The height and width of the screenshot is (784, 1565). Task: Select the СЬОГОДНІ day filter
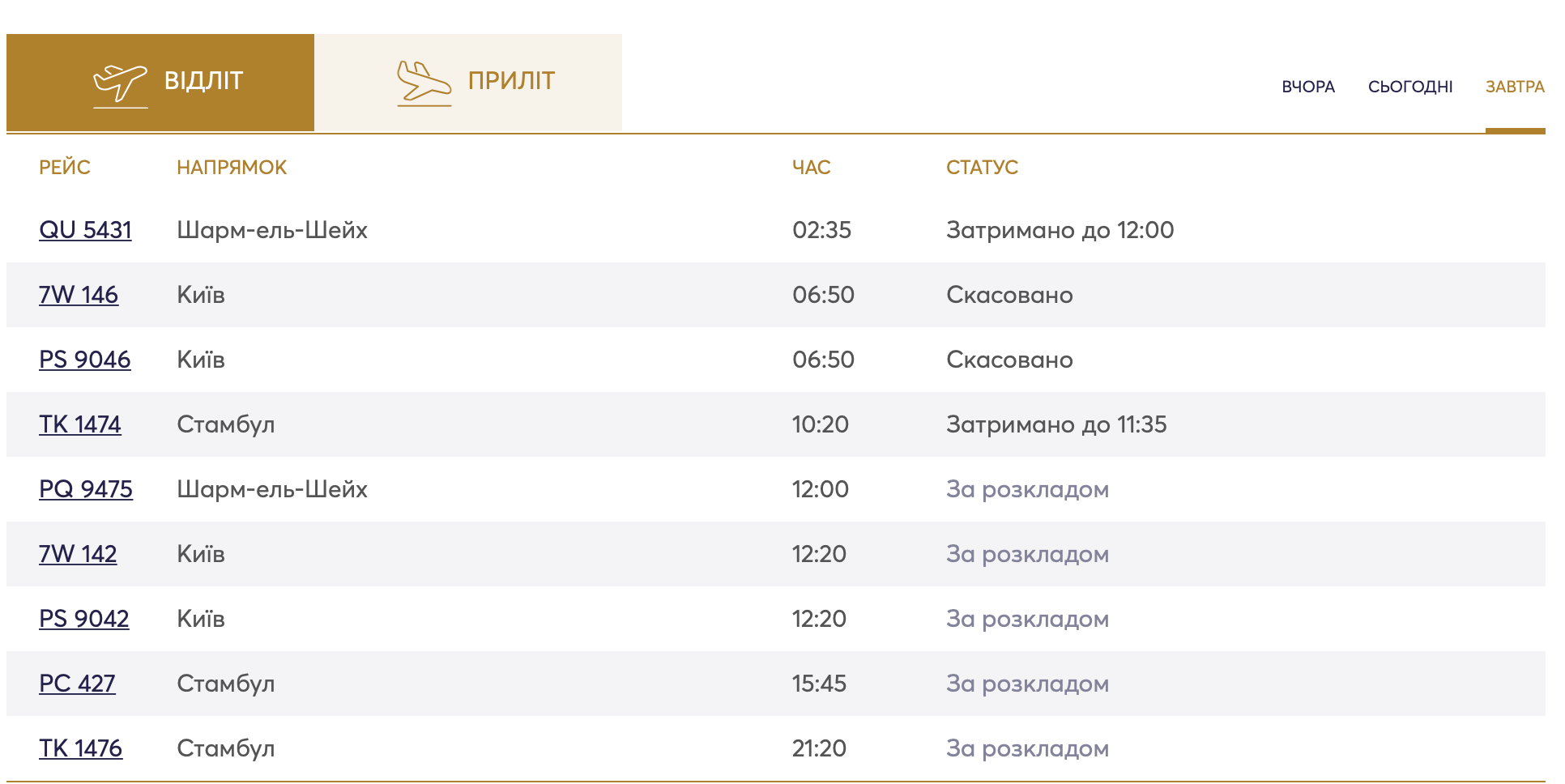point(1409,87)
